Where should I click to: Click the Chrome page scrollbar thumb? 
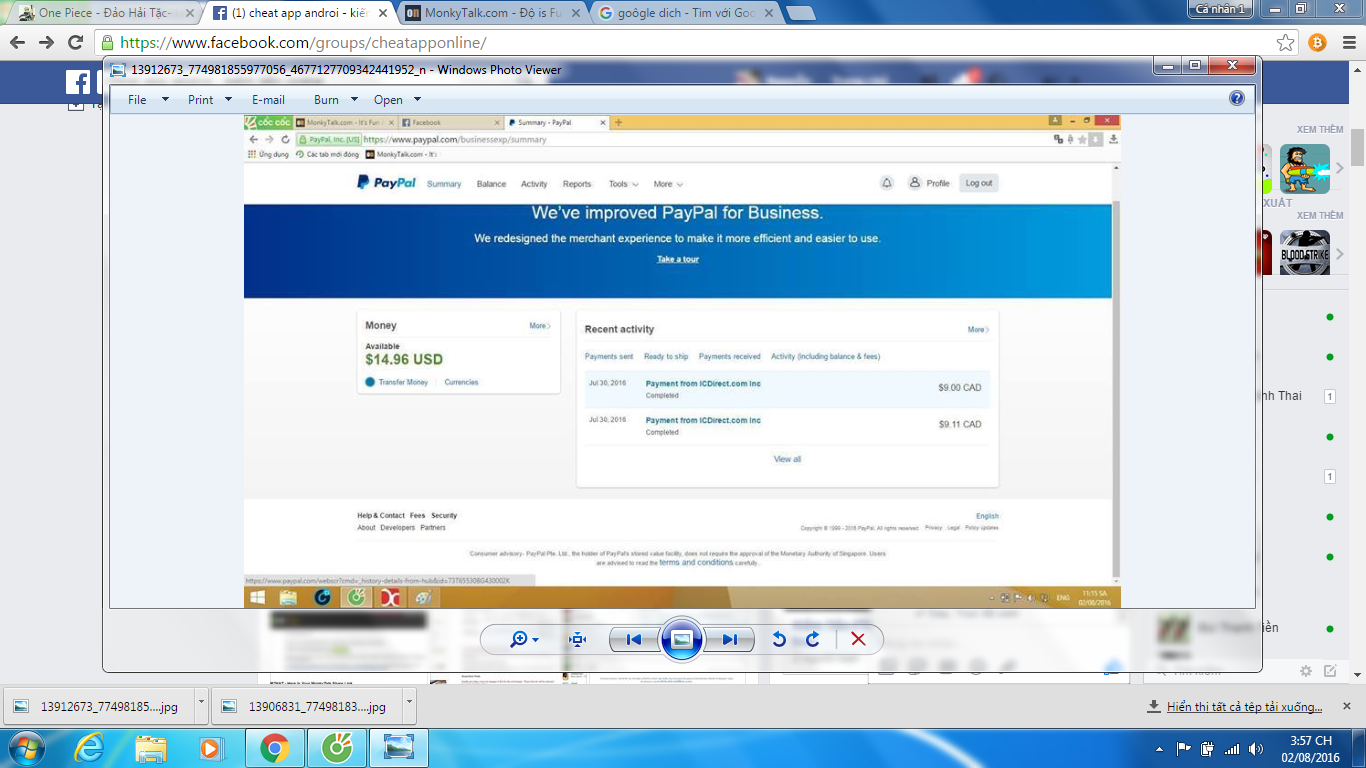pos(1357,148)
